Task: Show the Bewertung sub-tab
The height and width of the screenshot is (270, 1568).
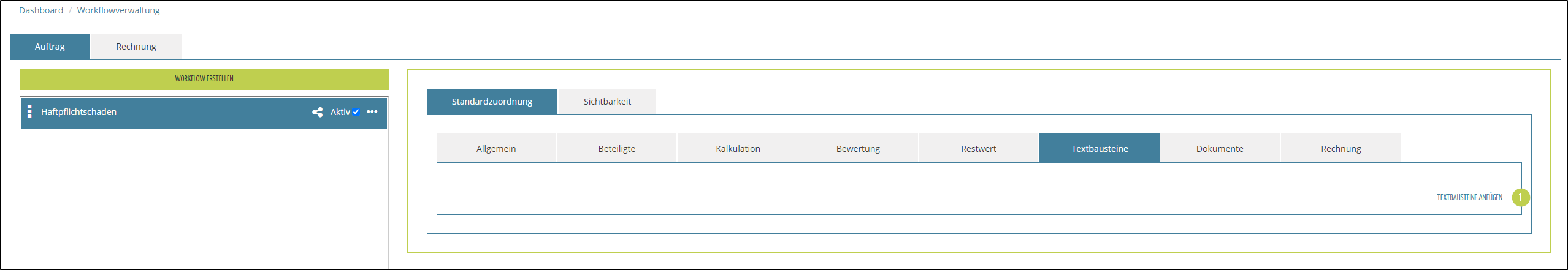Action: click(x=858, y=149)
